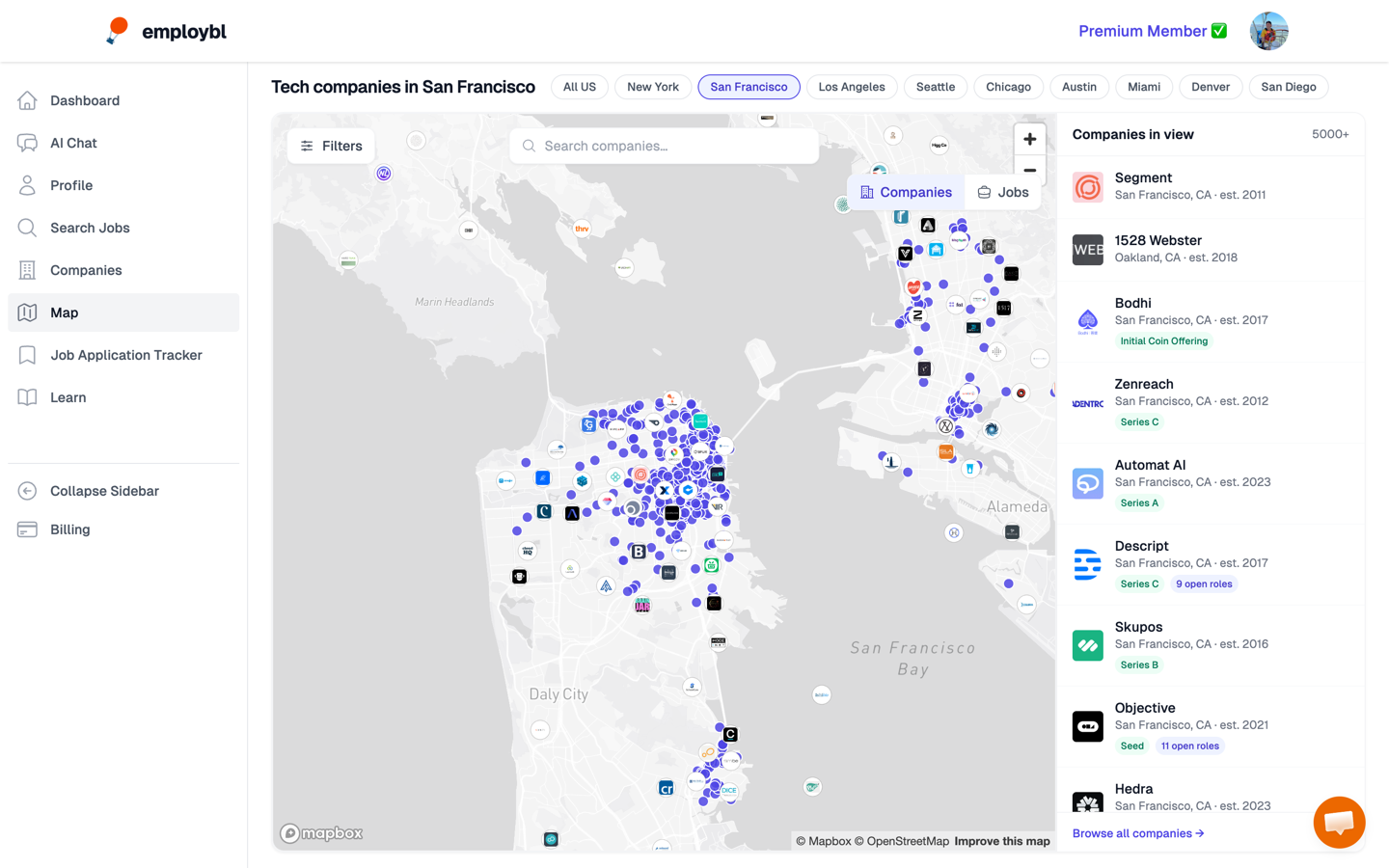Open the 1528 Webster company entry
The image size is (1389, 868).
[x=1211, y=250]
